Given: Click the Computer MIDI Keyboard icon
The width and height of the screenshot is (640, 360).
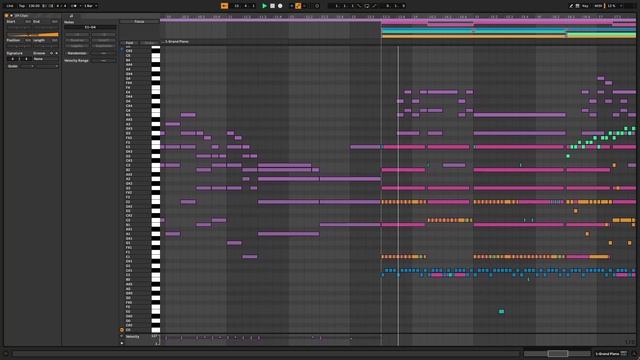Looking at the screenshot, I should pos(578,6).
